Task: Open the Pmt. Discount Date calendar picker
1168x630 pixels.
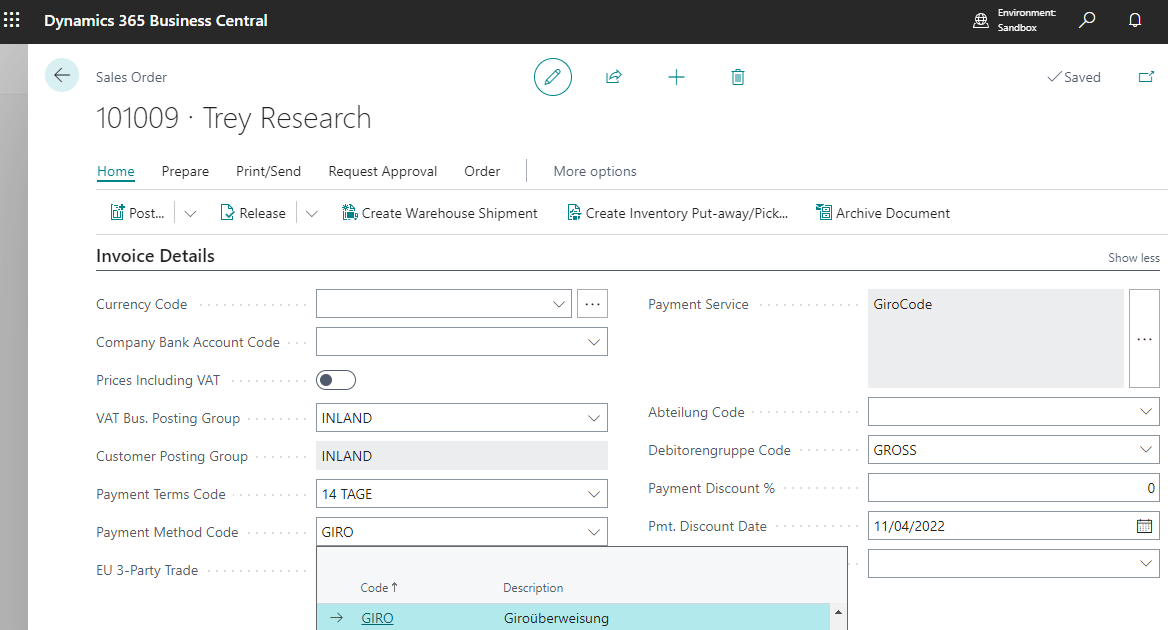Action: point(1144,526)
